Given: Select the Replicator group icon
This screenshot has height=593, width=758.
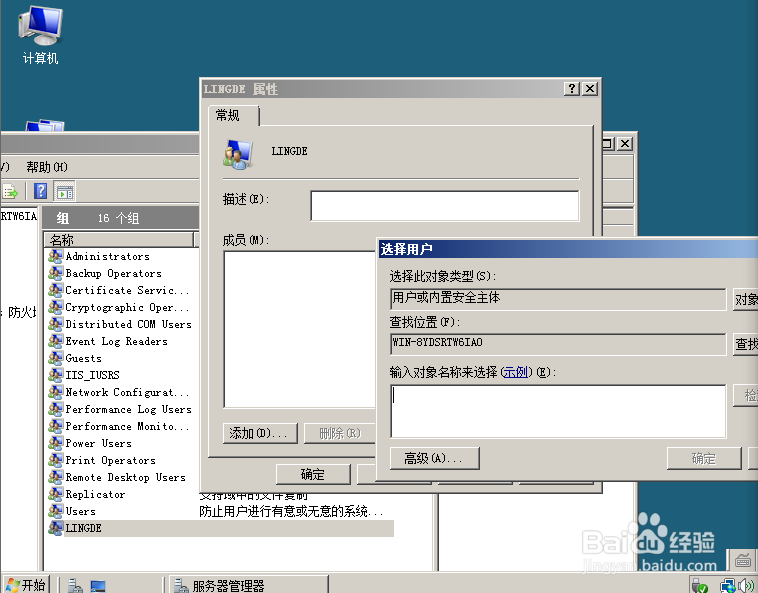Looking at the screenshot, I should click(56, 494).
